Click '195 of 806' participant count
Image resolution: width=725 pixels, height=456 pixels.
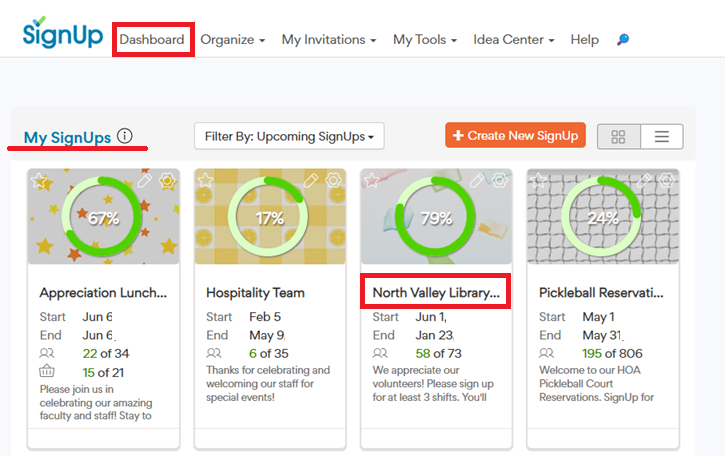(612, 354)
